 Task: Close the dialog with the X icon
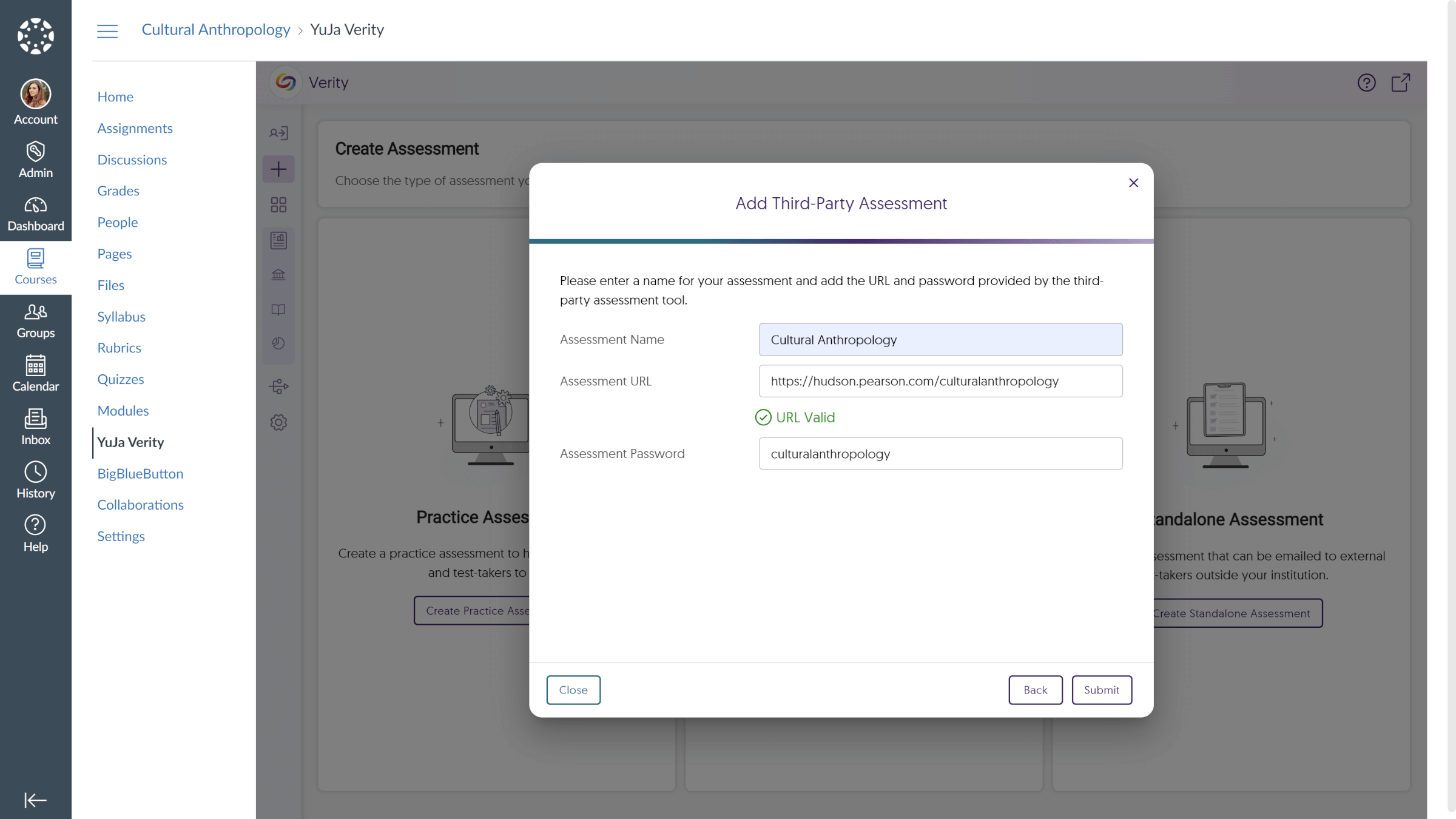(x=1133, y=183)
